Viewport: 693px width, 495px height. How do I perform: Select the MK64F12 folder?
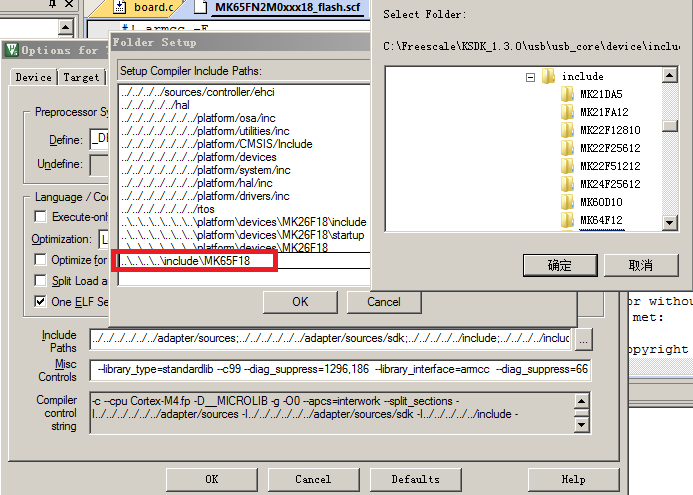click(602, 220)
